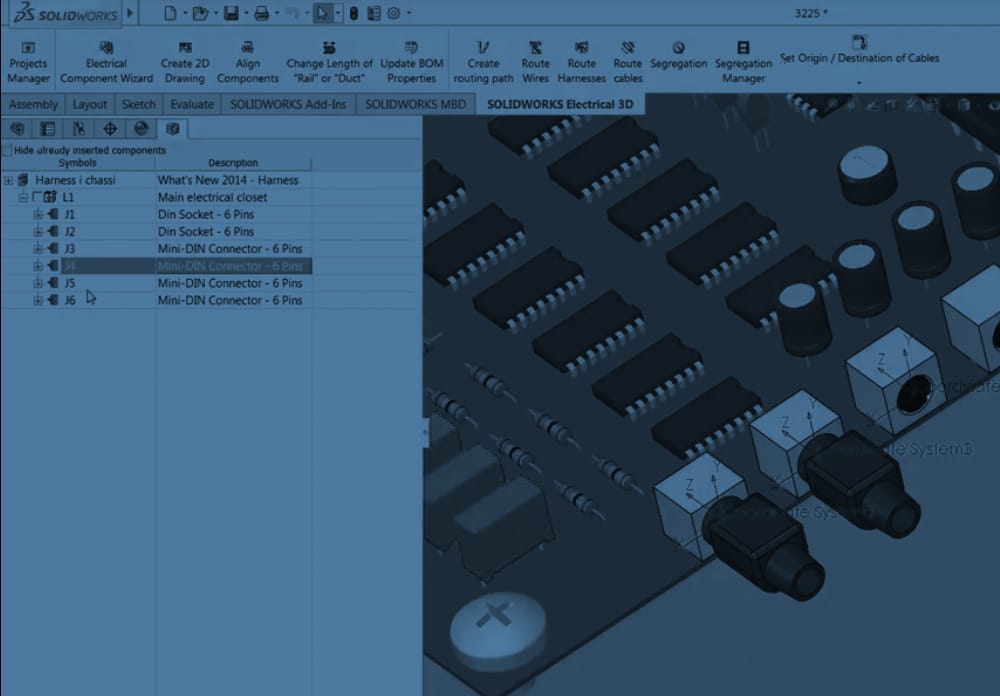The width and height of the screenshot is (1000, 696).
Task: Click Create routing path icon
Action: [483, 48]
